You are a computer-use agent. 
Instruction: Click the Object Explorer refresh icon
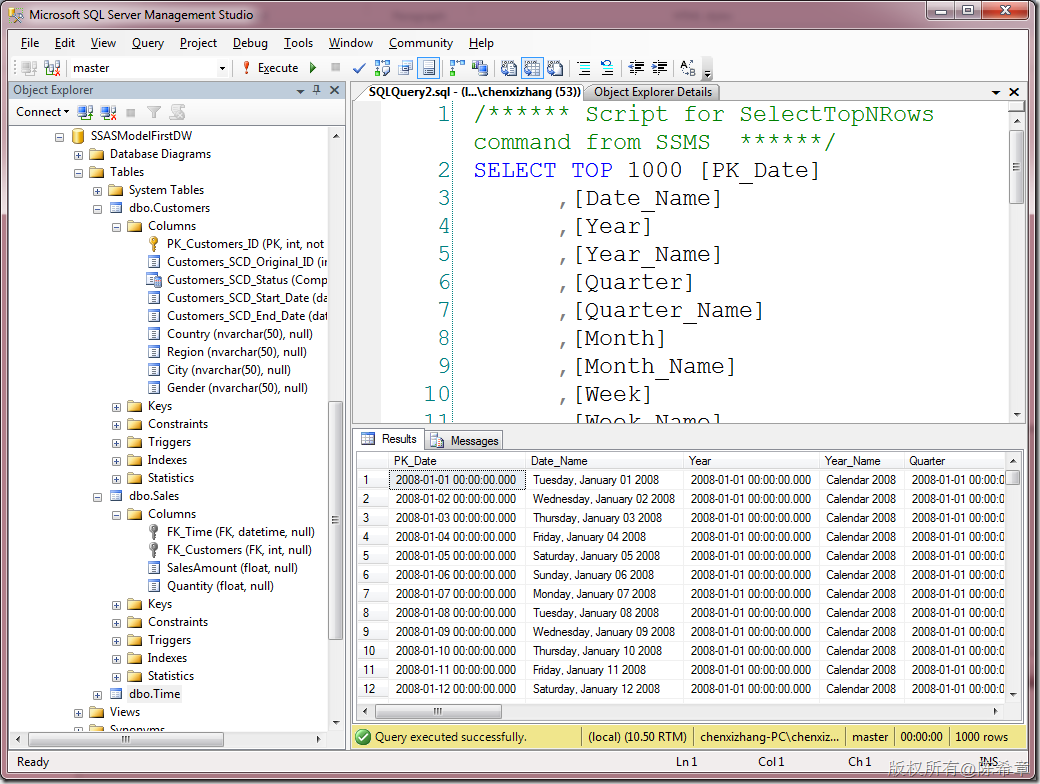click(177, 112)
